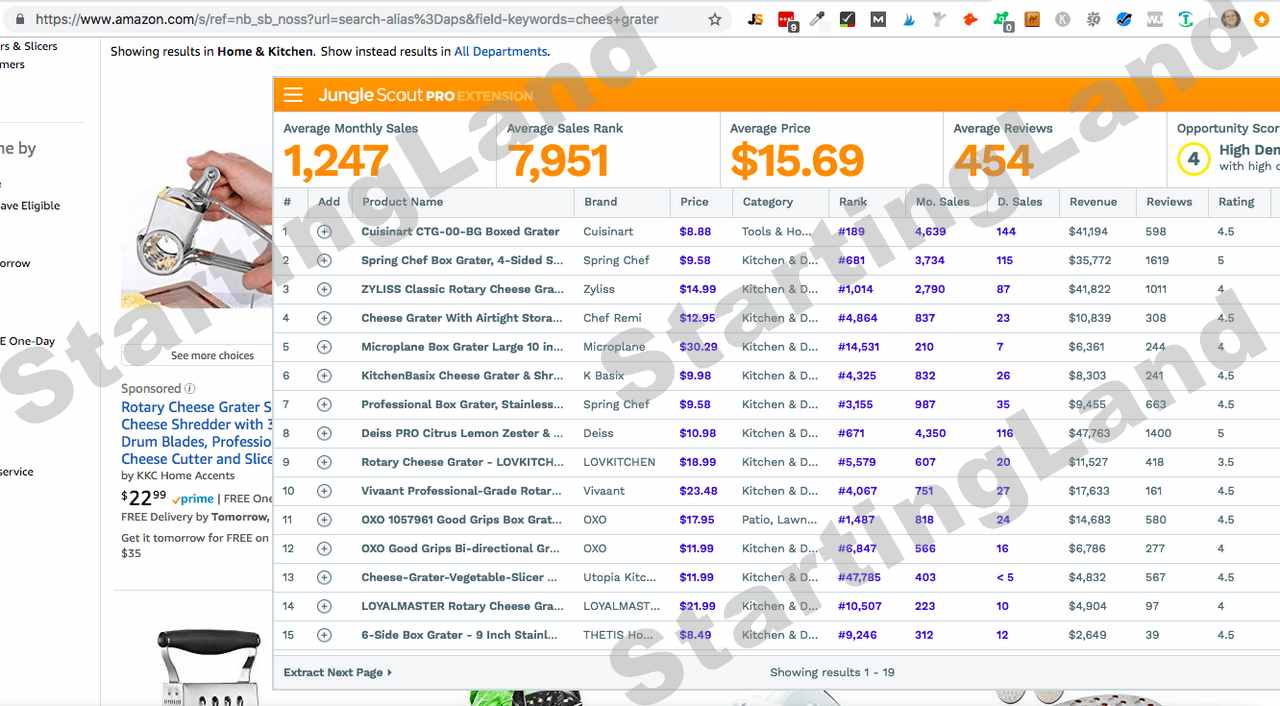Click revenue $41,822 cell
The height and width of the screenshot is (706, 1280).
coord(1089,290)
